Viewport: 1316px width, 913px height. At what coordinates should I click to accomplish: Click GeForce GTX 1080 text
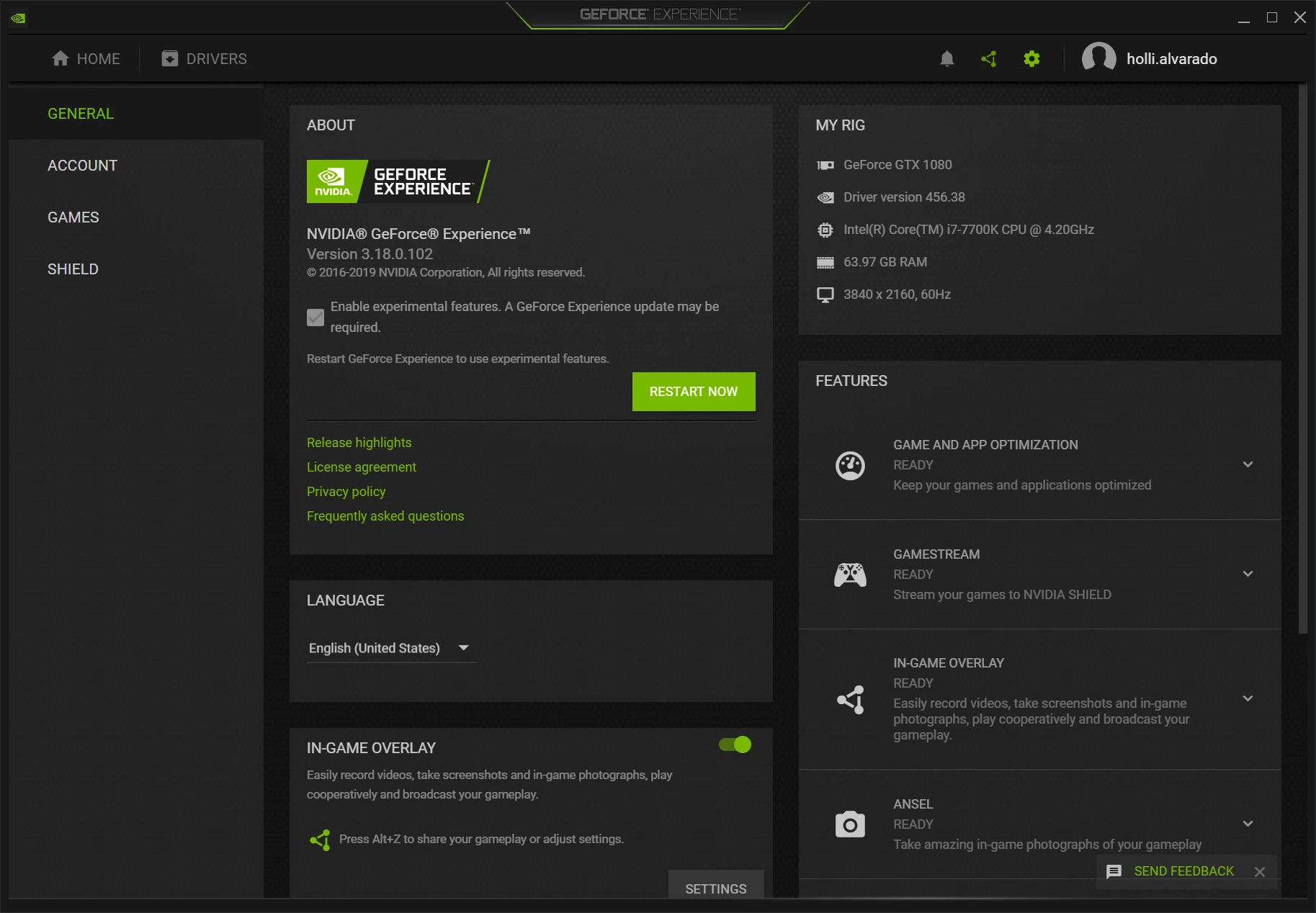click(898, 165)
